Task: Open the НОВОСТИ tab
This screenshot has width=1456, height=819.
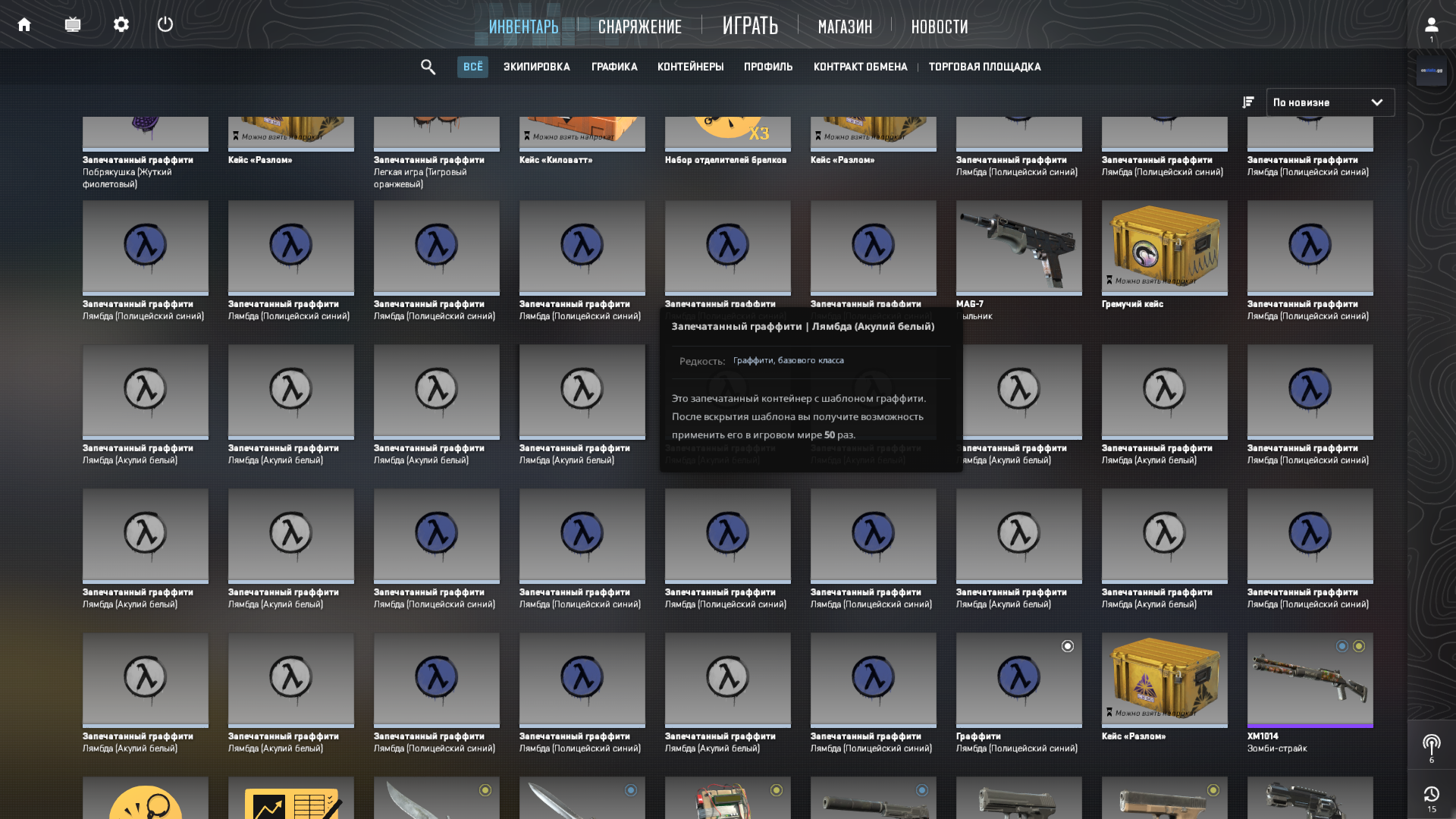Action: point(940,27)
